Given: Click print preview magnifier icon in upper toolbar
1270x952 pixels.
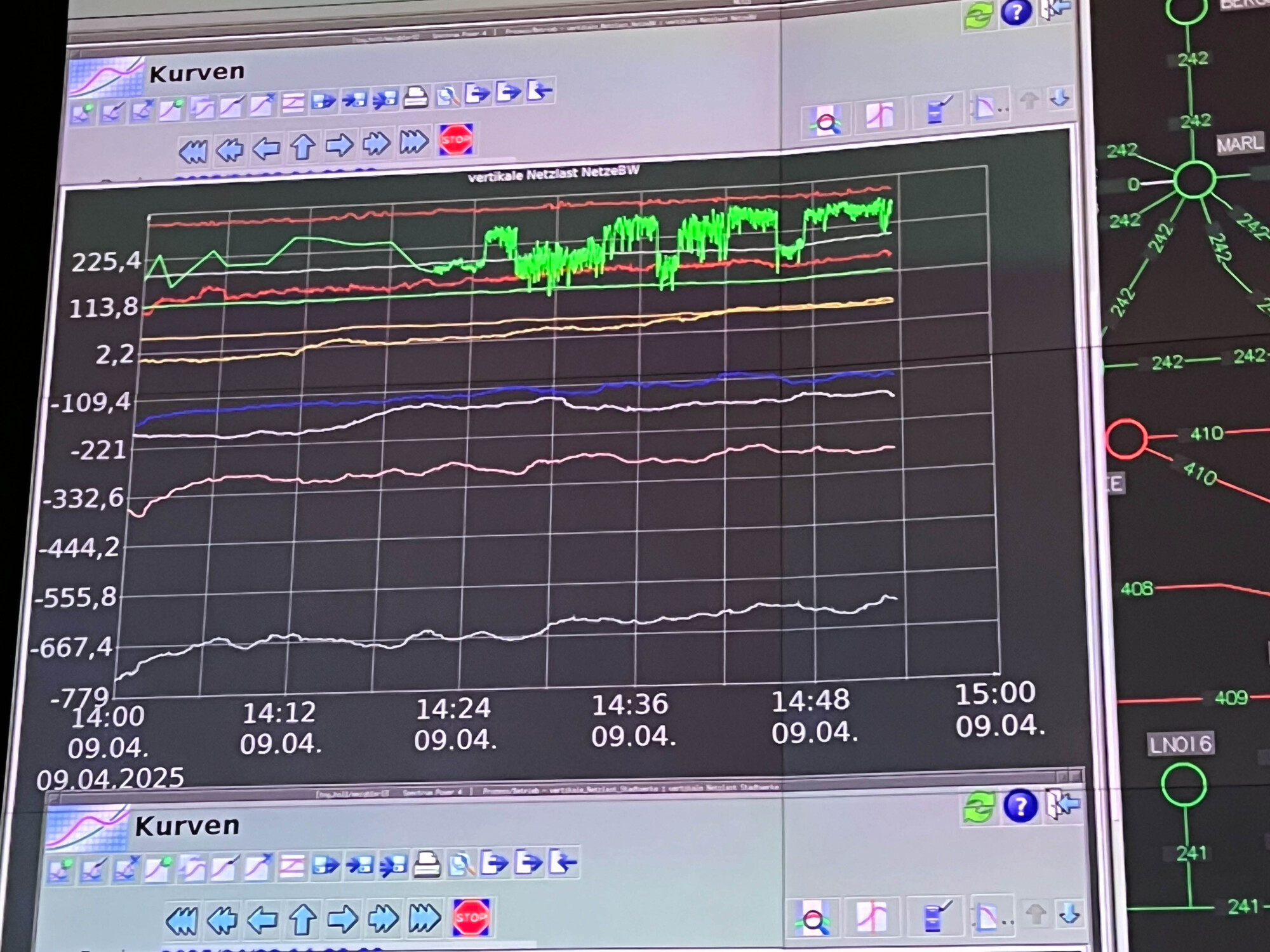Looking at the screenshot, I should [x=448, y=96].
